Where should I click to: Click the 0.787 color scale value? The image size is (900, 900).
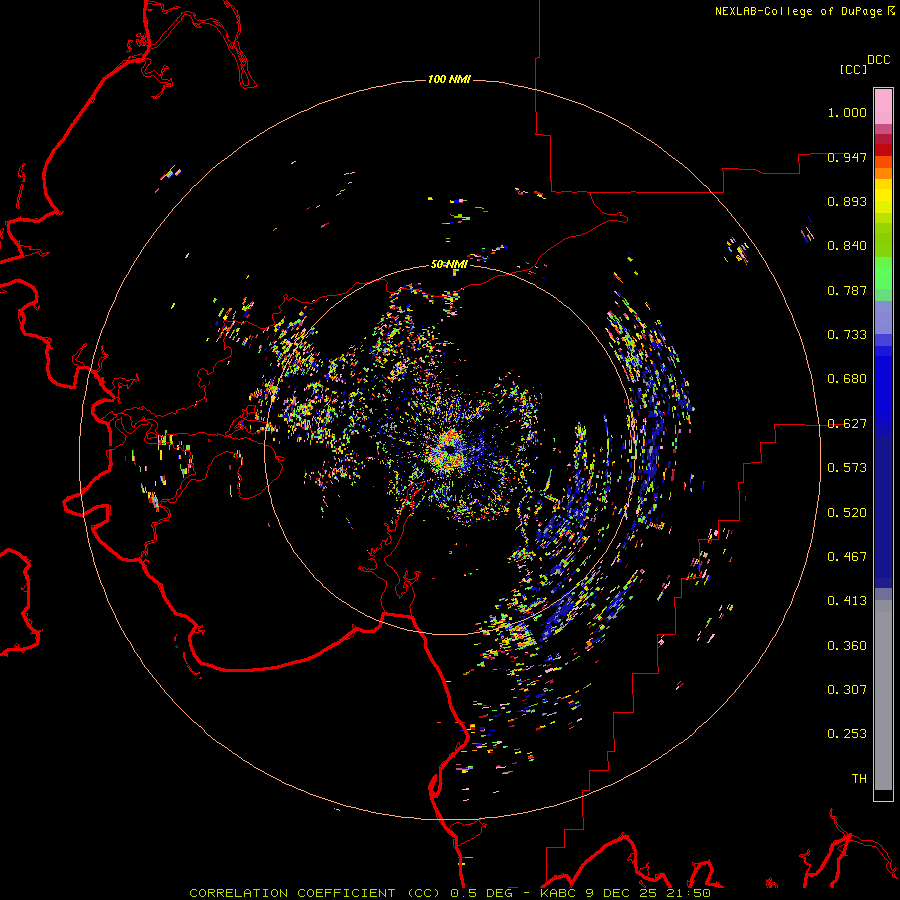847,290
